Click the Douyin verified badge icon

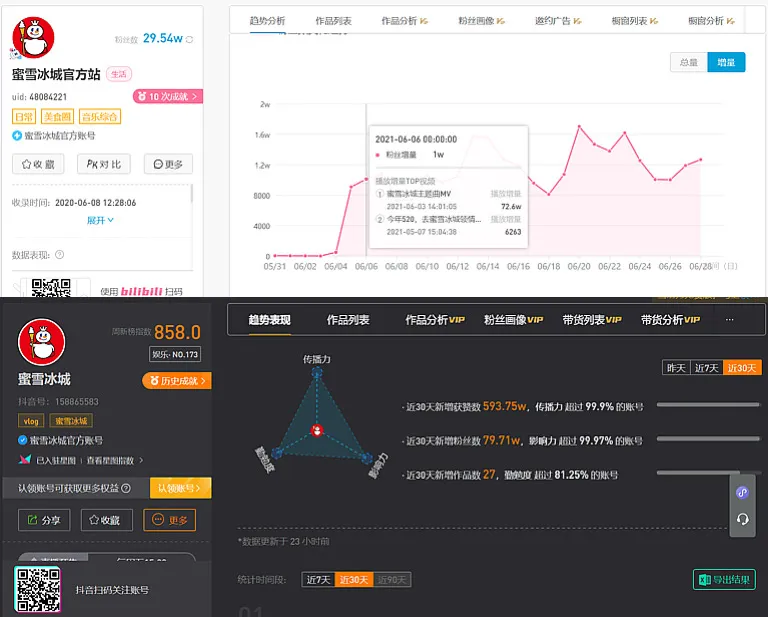point(22,440)
